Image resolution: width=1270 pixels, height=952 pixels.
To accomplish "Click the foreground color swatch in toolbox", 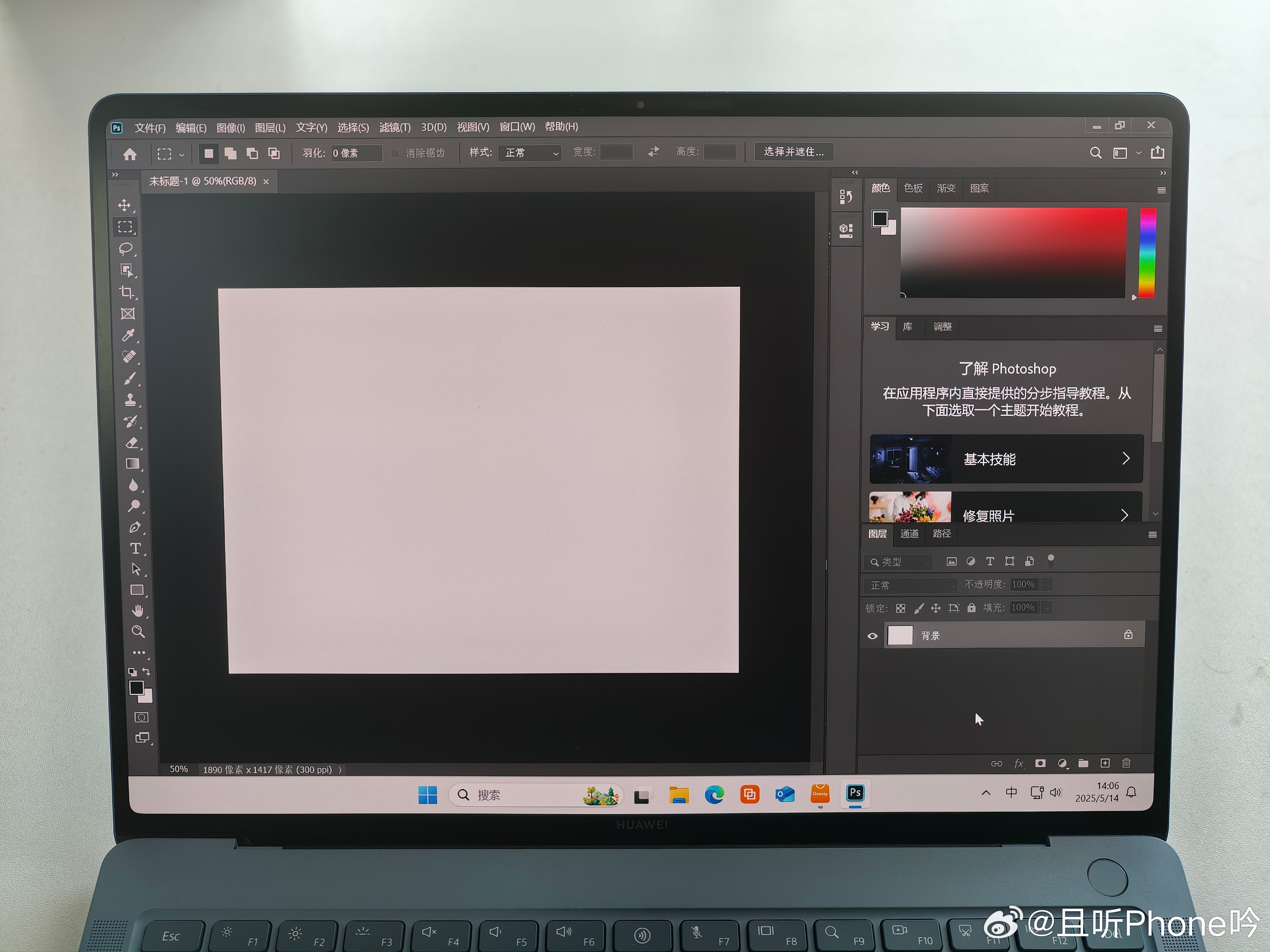I will click(x=136, y=687).
